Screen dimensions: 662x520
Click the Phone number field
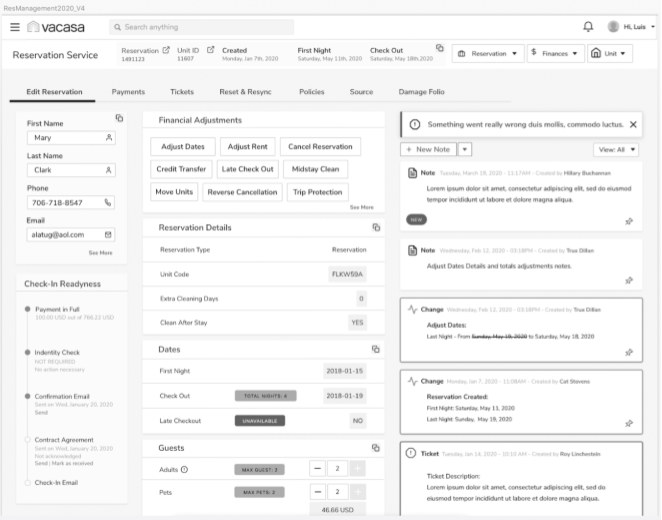71,203
